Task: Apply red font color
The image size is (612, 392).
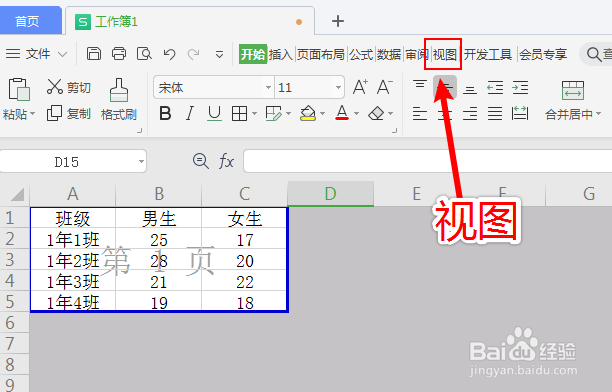Action: [x=342, y=113]
